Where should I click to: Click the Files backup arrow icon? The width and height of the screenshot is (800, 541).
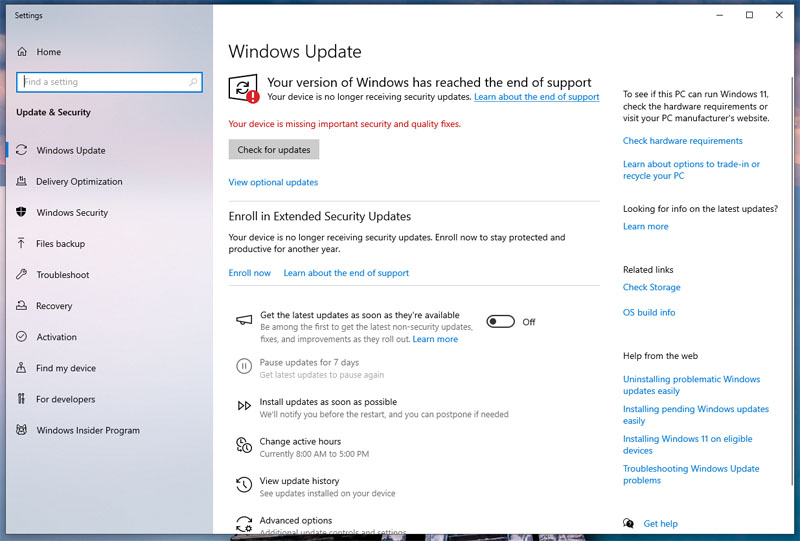point(21,243)
